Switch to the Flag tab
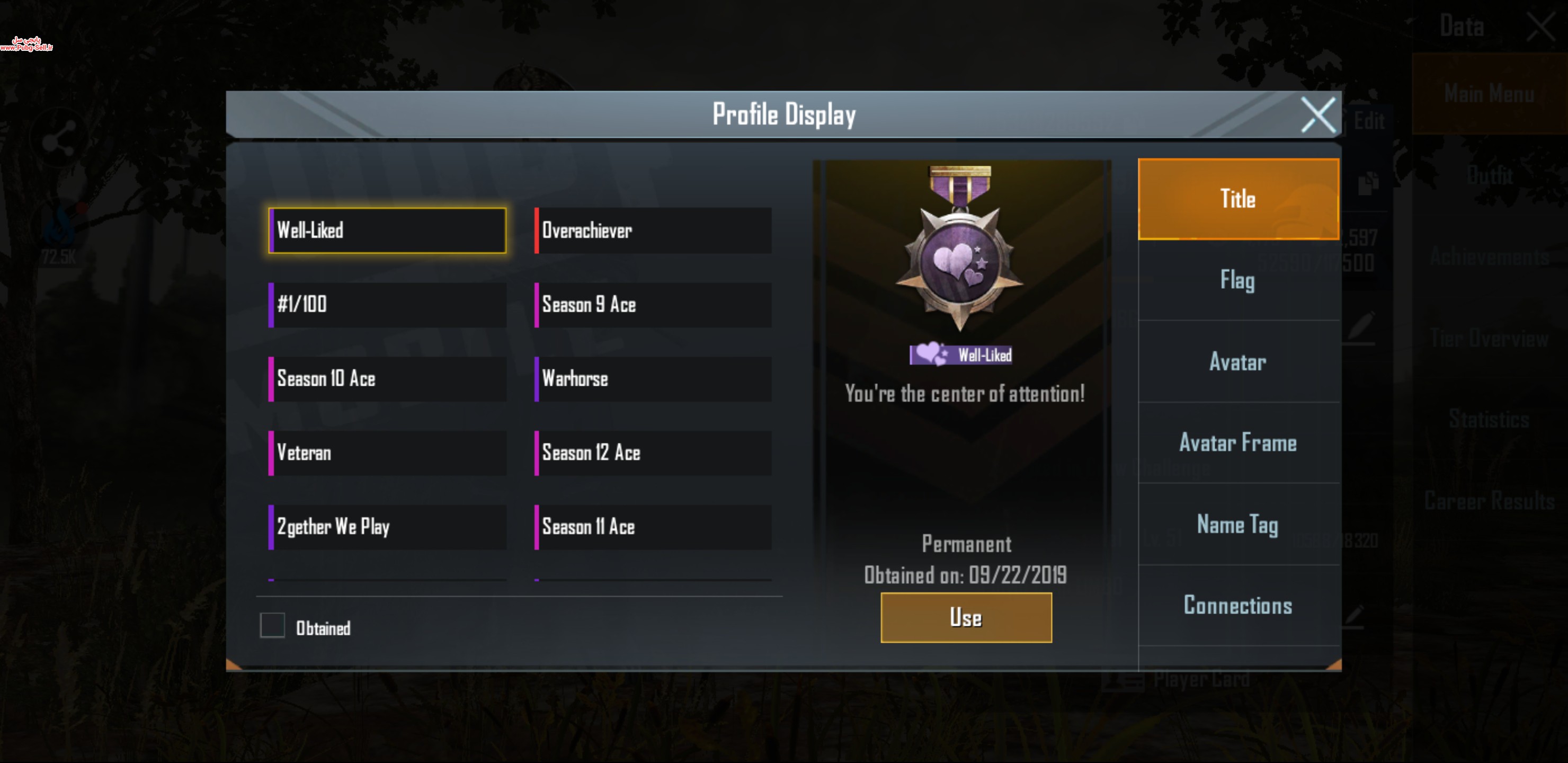The image size is (1568, 763). (x=1239, y=280)
